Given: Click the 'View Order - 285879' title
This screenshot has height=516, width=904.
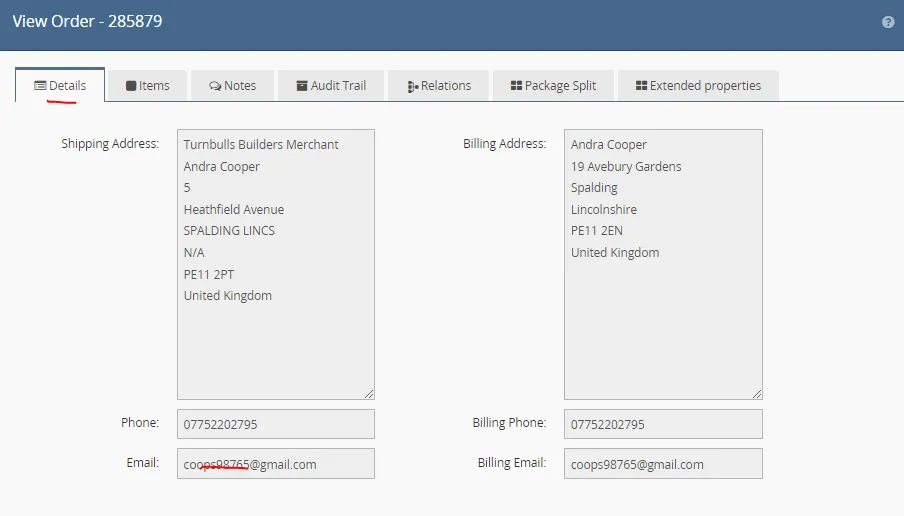Looking at the screenshot, I should click(87, 21).
